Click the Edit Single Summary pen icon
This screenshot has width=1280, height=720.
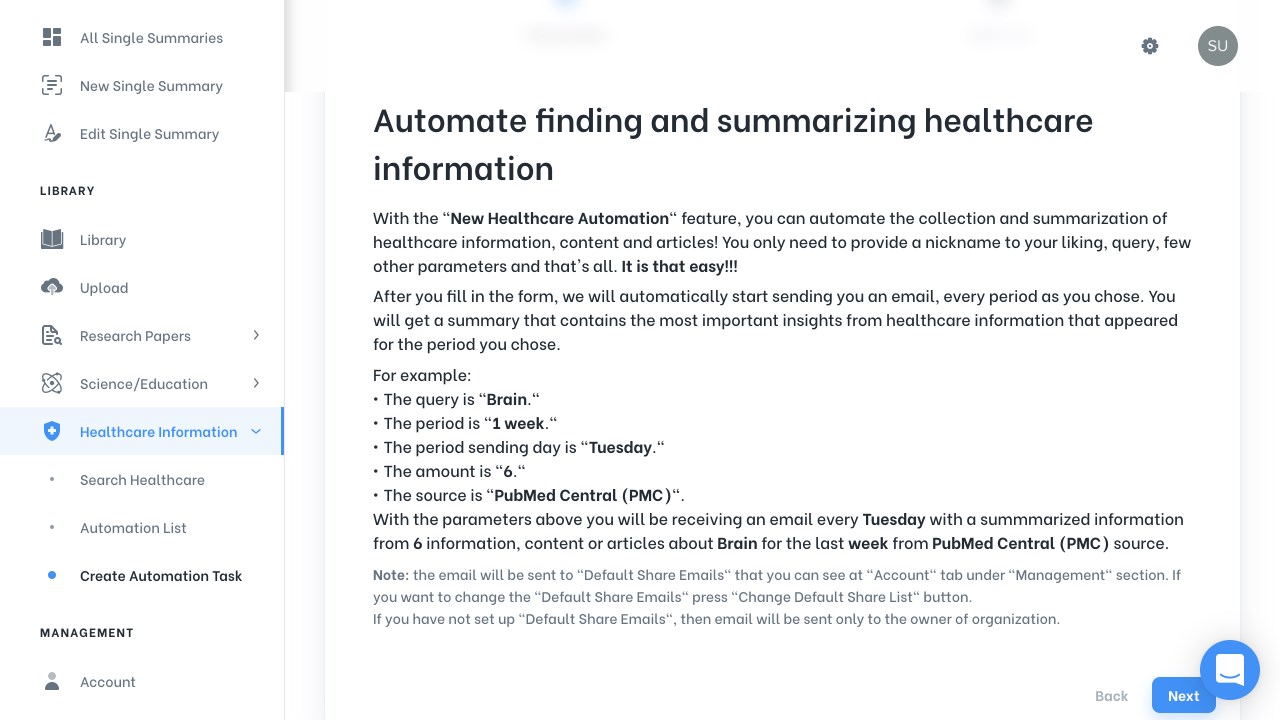pos(52,134)
